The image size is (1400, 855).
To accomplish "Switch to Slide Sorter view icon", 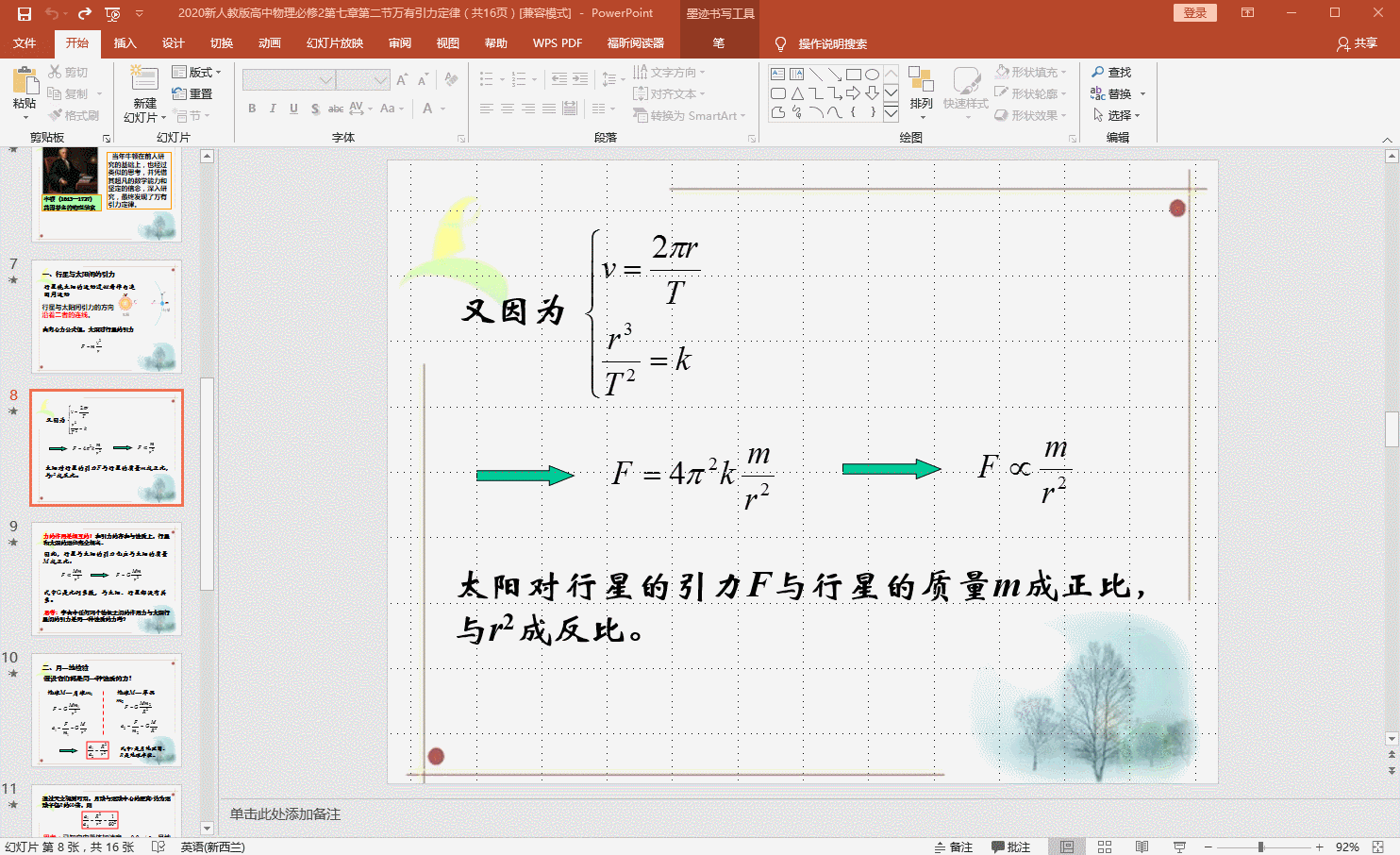I will tap(1105, 847).
